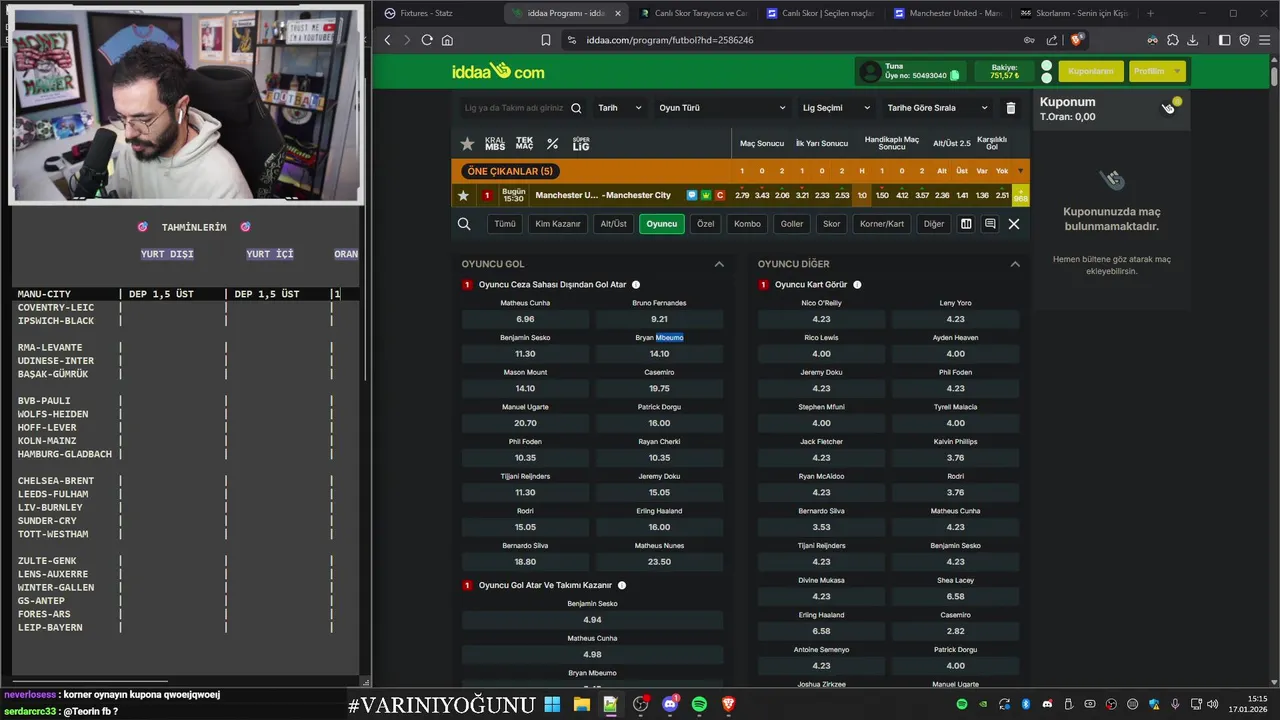Click the red C live icon
This screenshot has width=1280, height=720.
(x=720, y=195)
